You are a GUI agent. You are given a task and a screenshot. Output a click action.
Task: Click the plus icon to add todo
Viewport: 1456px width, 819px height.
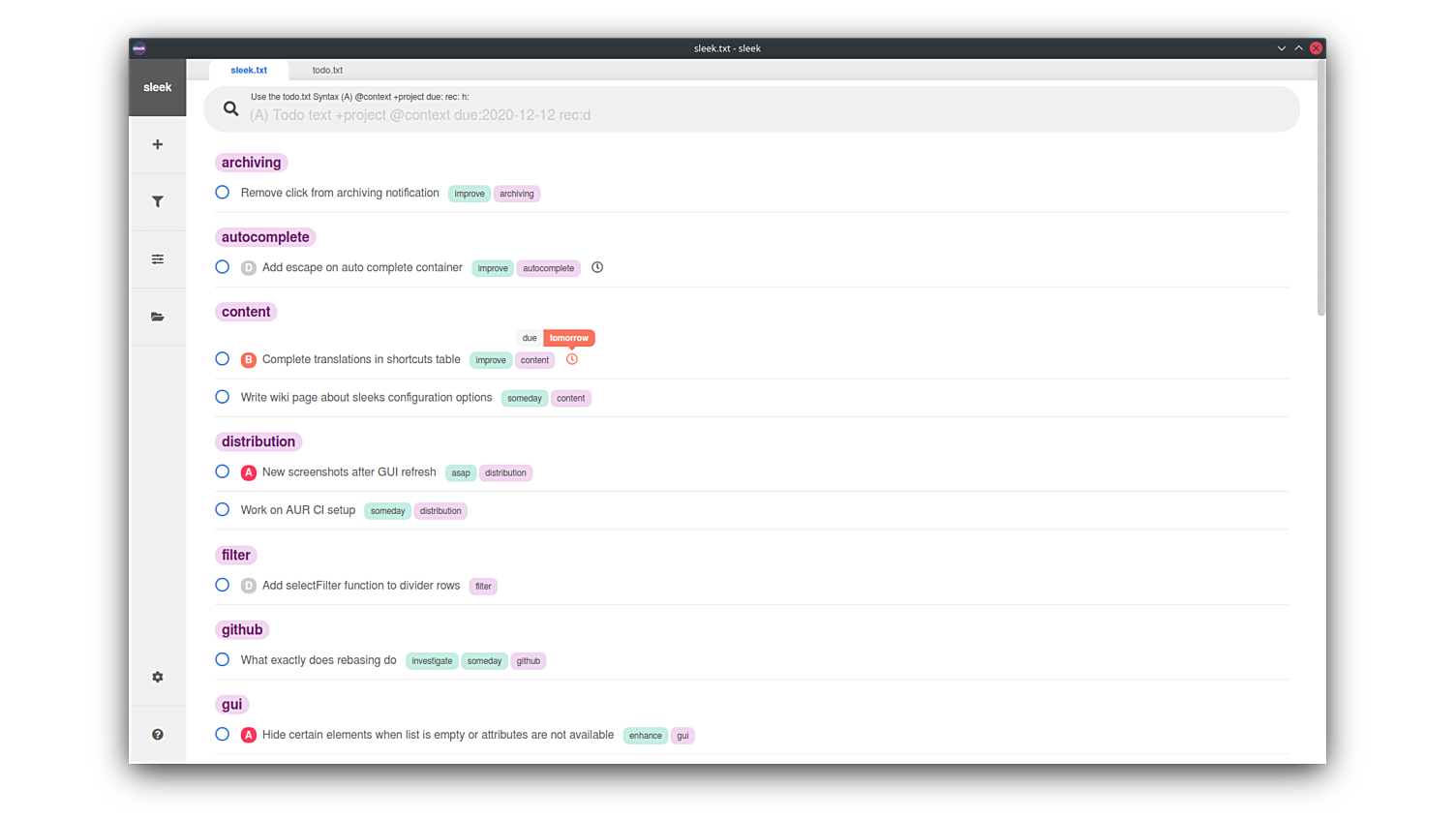157,144
